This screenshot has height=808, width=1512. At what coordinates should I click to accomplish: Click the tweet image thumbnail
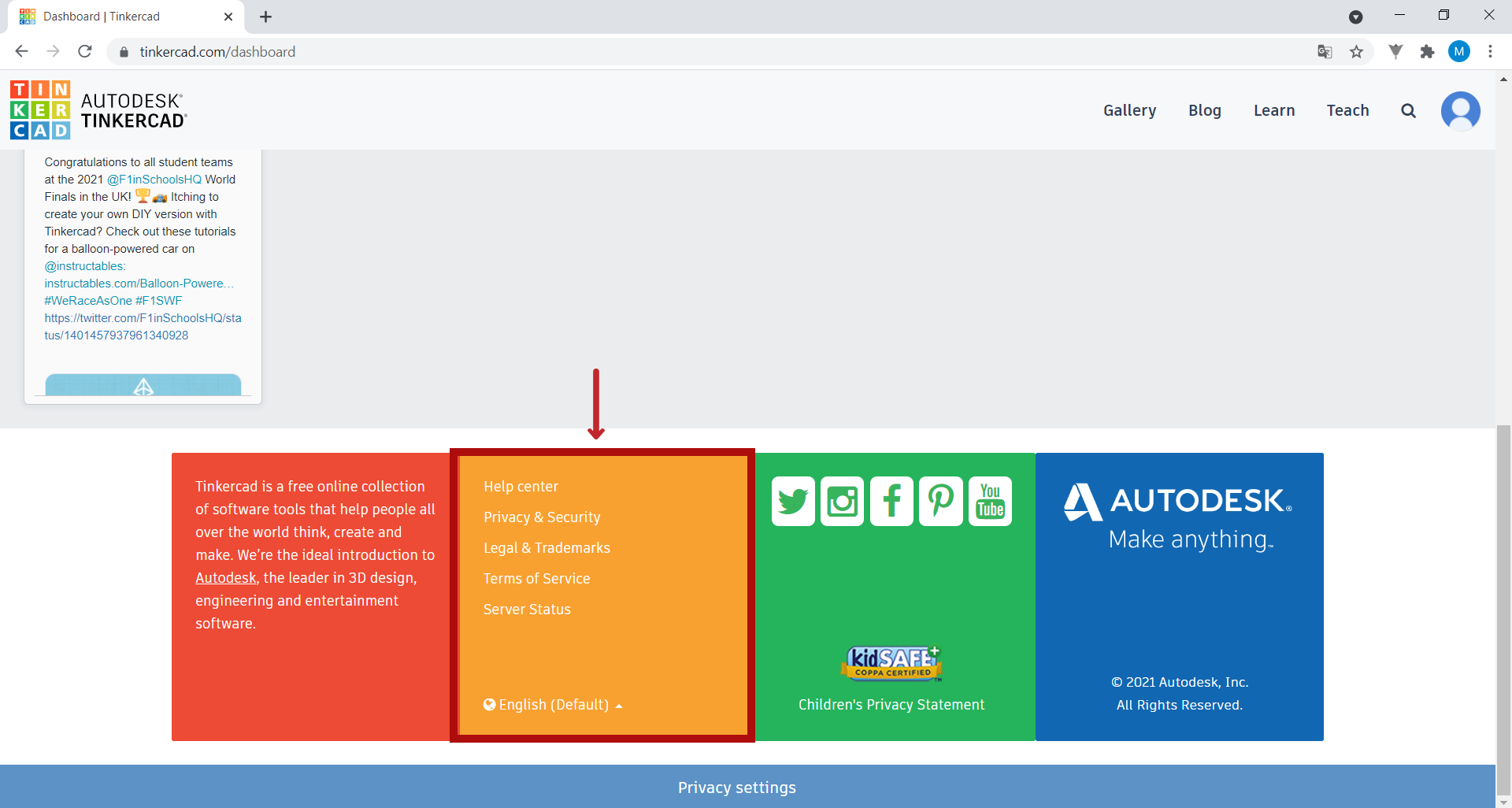coord(143,384)
